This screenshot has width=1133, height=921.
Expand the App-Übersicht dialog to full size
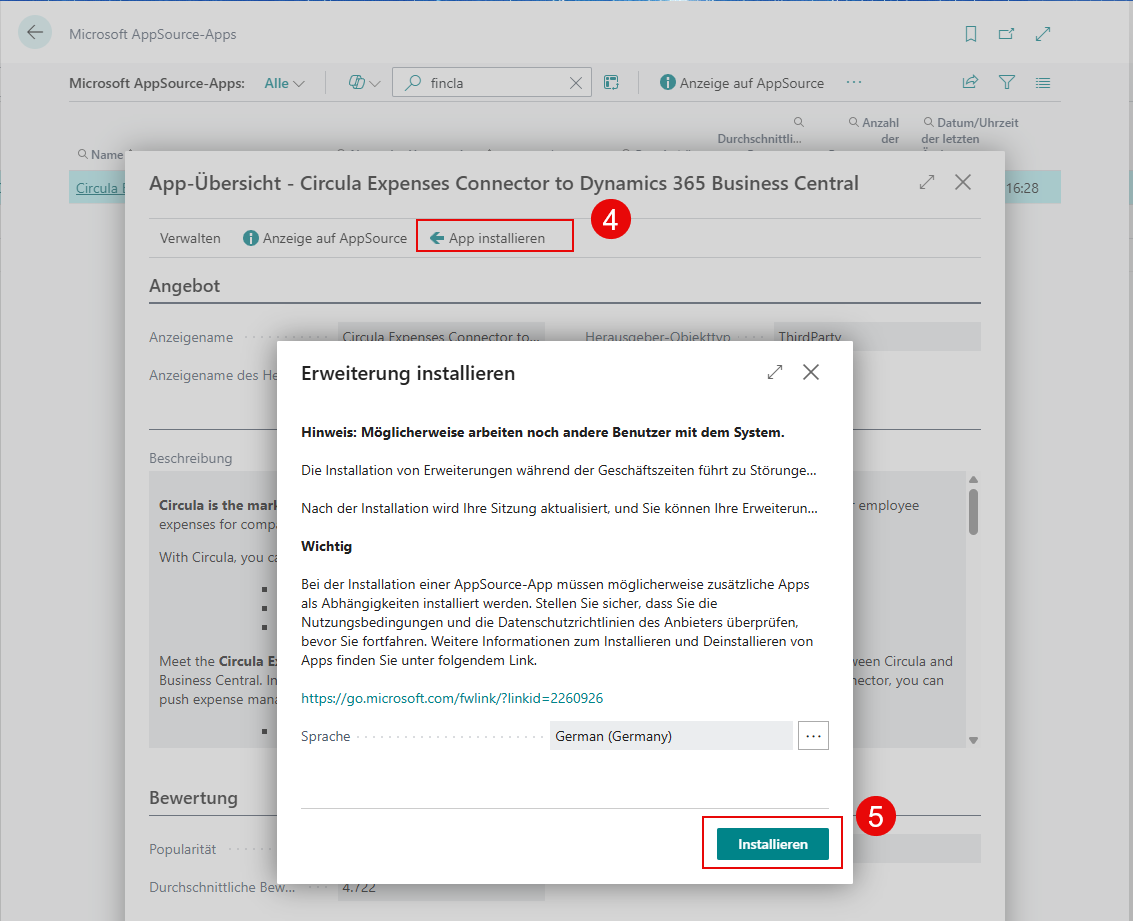927,182
